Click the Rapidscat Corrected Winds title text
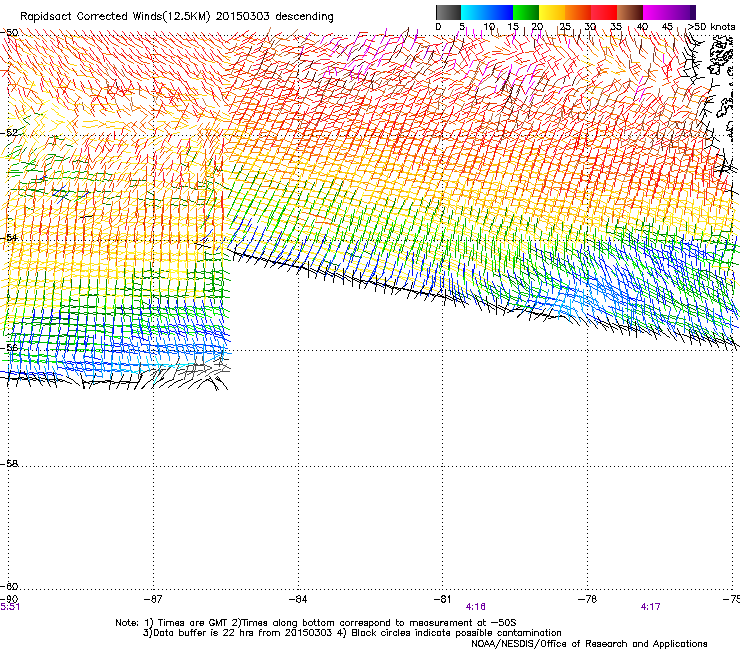This screenshot has height=650, width=740. [x=177, y=16]
